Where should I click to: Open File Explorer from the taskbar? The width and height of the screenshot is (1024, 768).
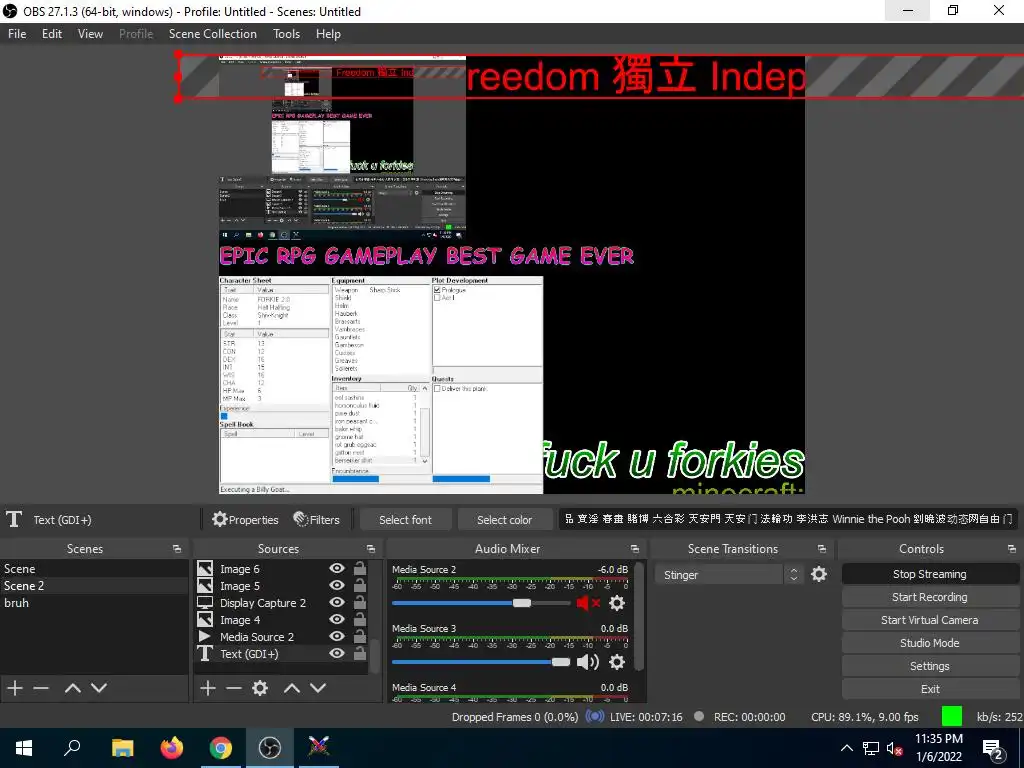point(122,748)
